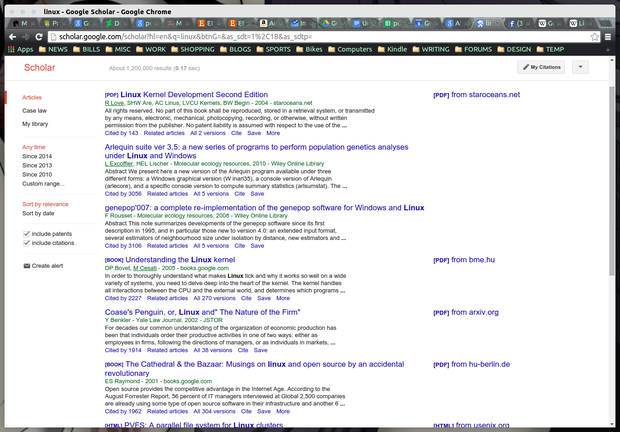This screenshot has height=432, width=620.
Task: Bookmark this page with the star icon
Action: (594, 37)
